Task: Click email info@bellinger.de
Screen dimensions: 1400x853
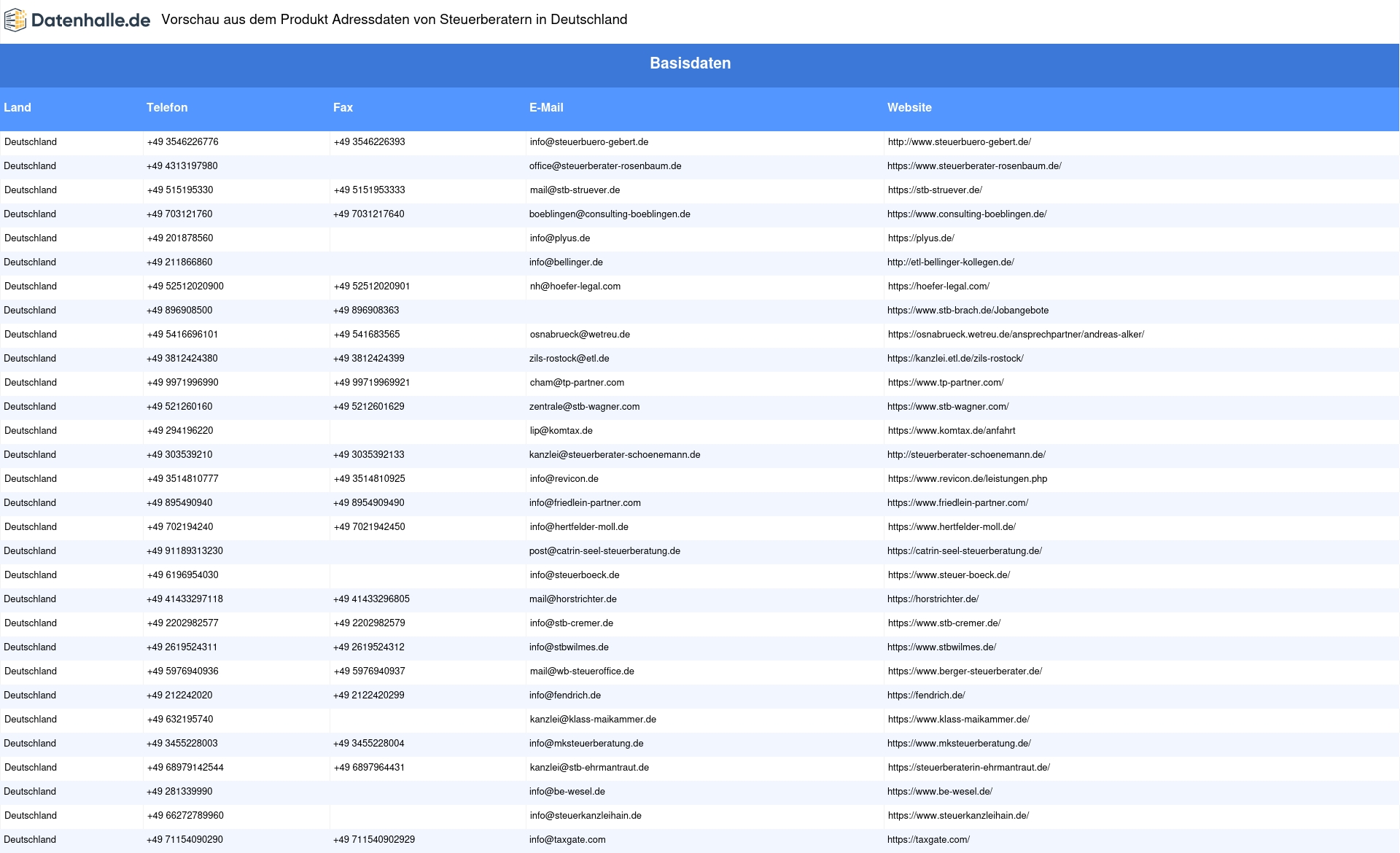Action: point(566,262)
